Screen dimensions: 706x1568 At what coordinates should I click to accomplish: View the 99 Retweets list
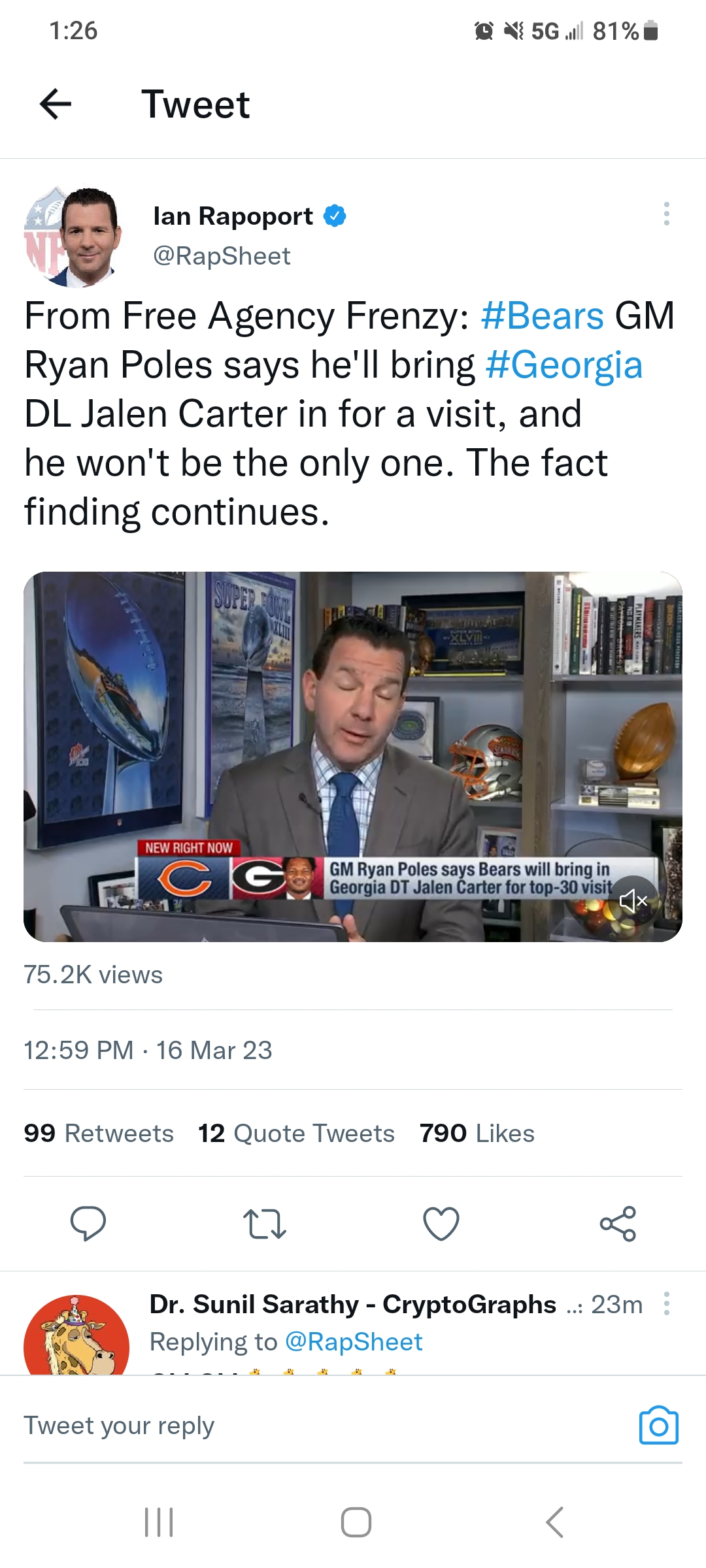[99, 1133]
